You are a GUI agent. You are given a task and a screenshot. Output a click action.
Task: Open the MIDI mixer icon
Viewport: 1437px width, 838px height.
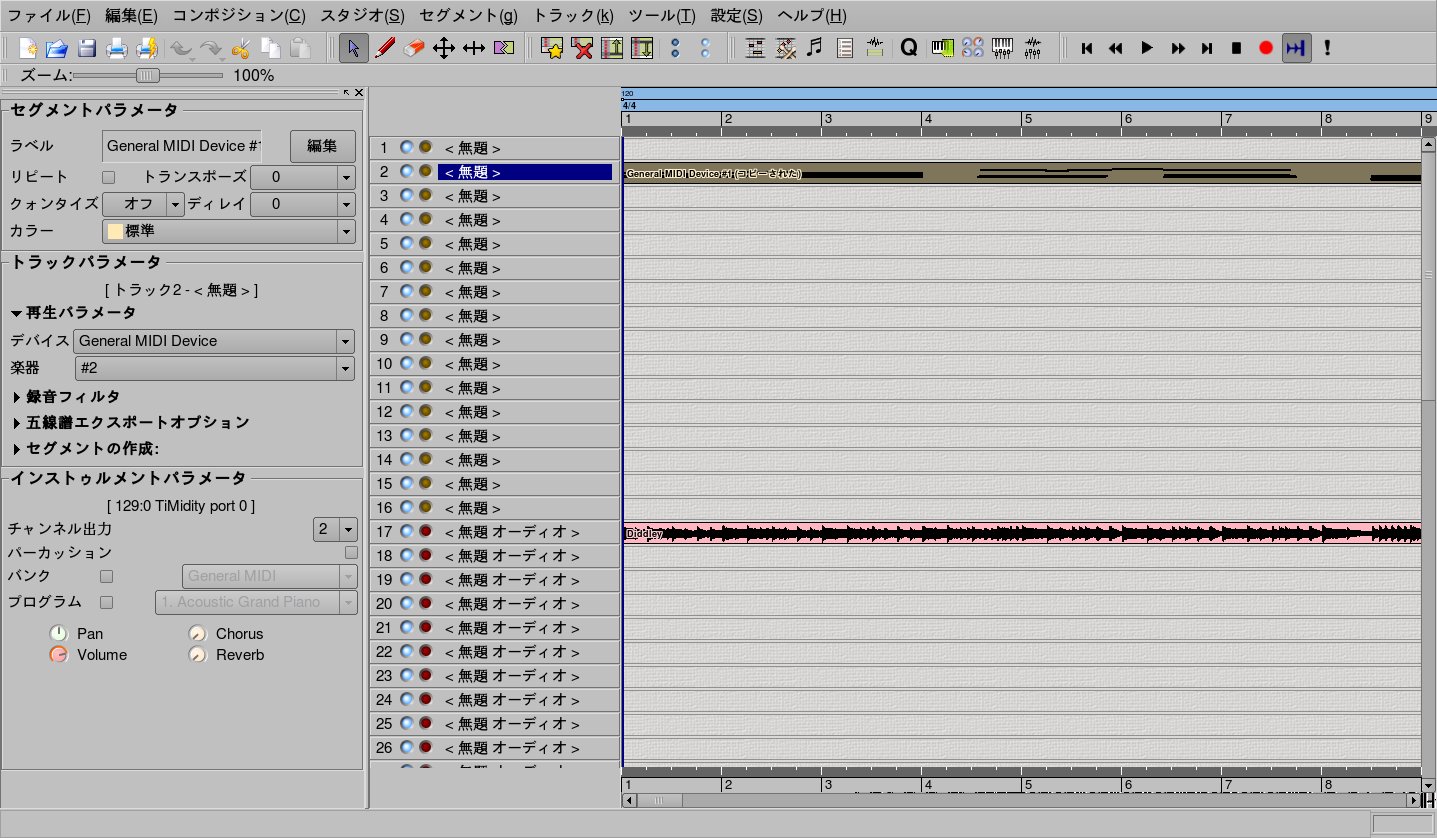(1002, 47)
